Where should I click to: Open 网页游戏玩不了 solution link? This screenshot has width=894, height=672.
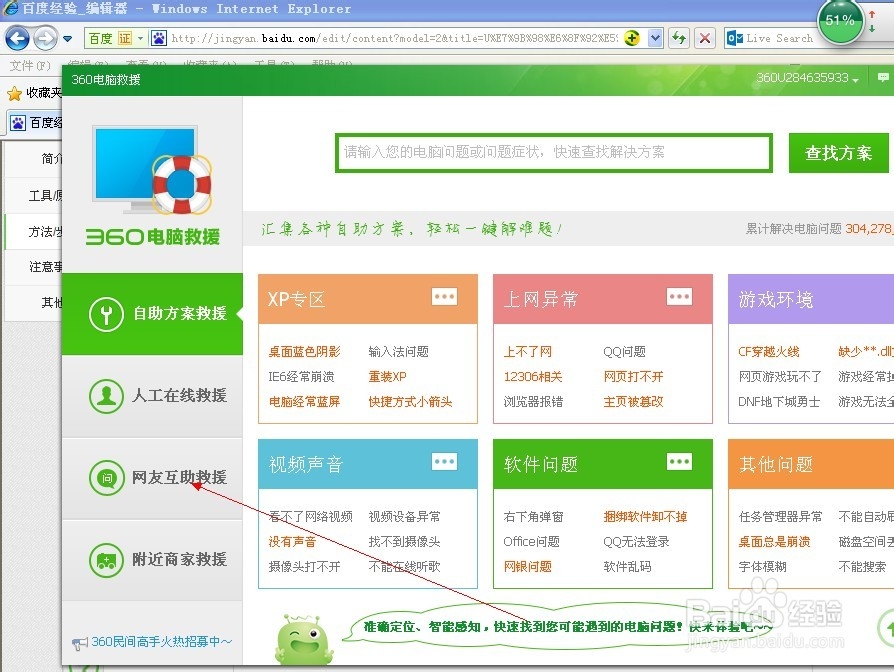point(781,377)
